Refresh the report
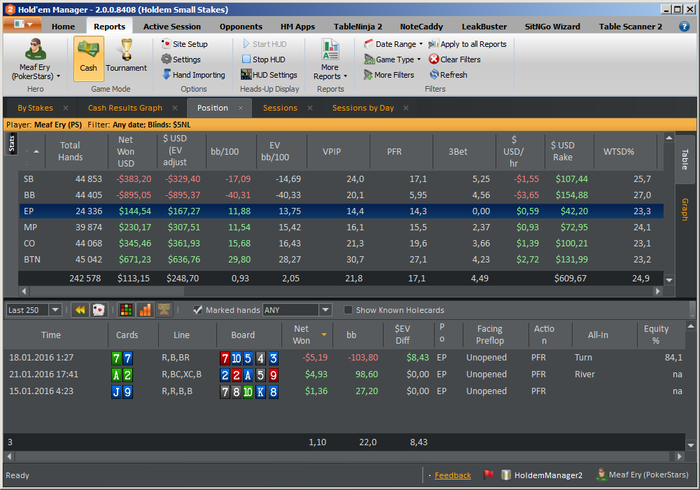700x490 pixels. tap(449, 75)
